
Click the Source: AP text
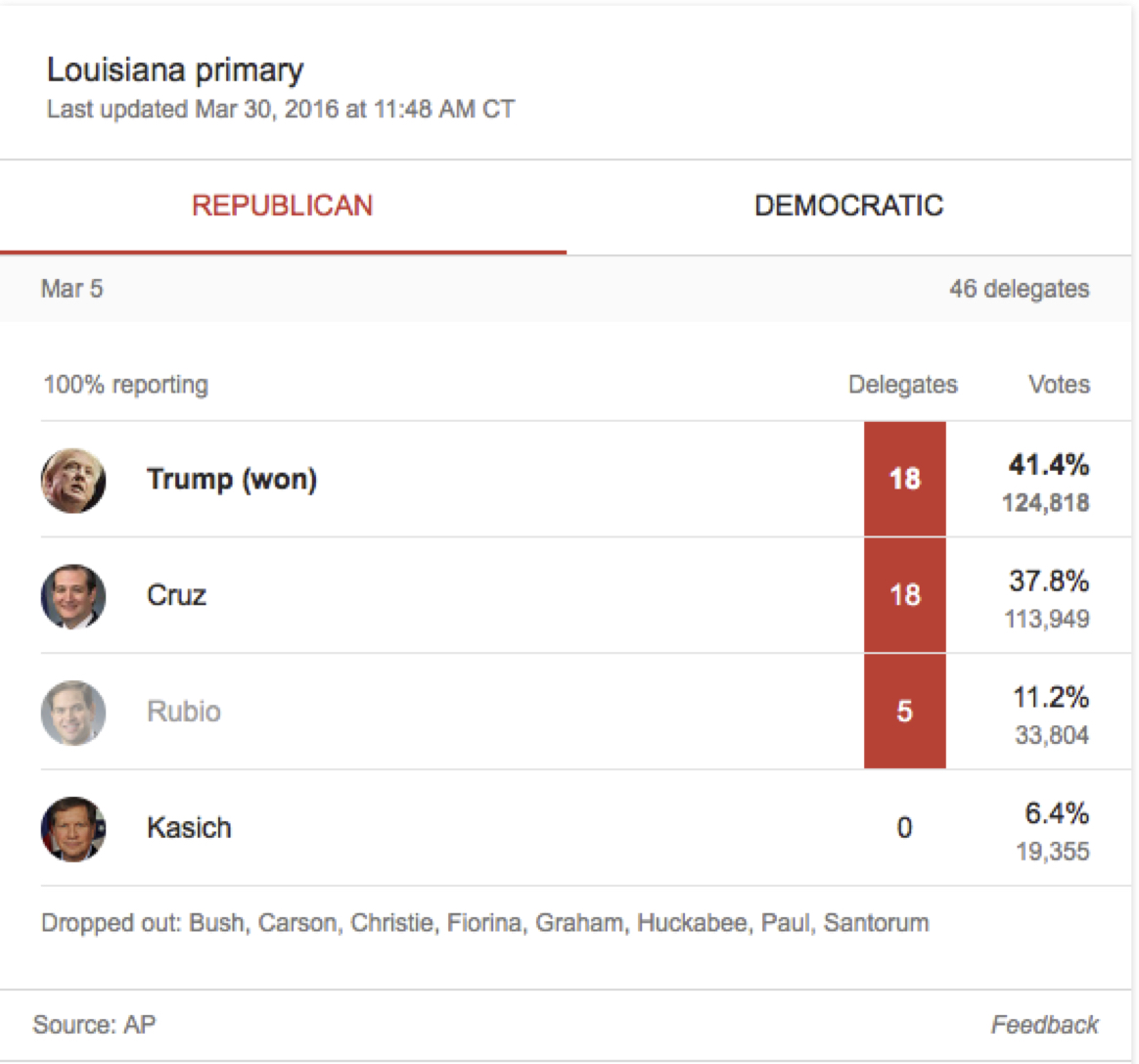click(x=94, y=1025)
